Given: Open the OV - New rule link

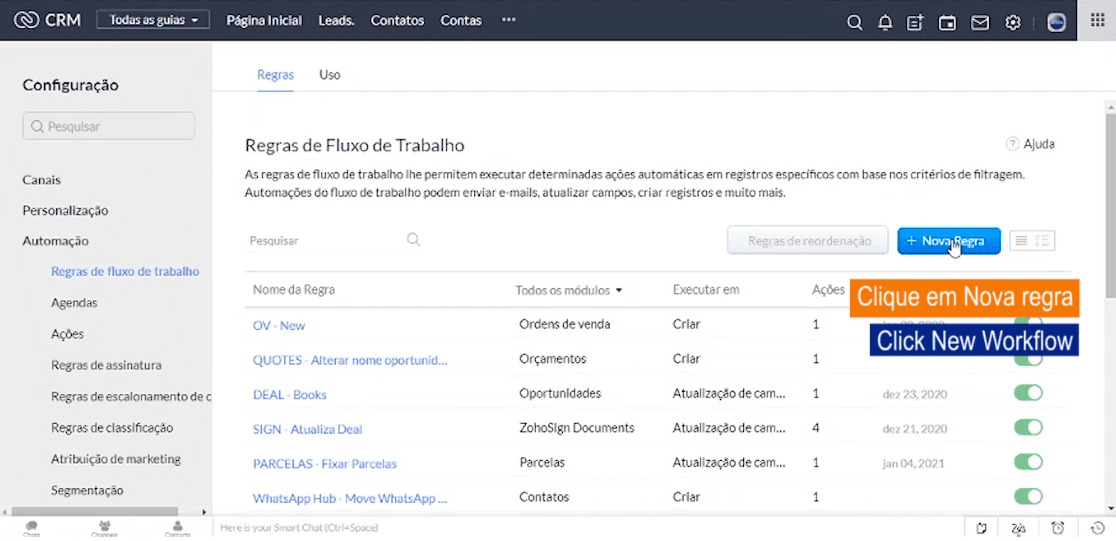Looking at the screenshot, I should click(279, 325).
